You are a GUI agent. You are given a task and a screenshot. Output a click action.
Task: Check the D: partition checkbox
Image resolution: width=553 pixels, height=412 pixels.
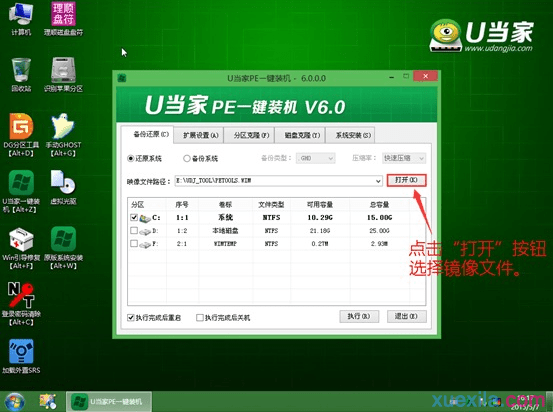(134, 230)
